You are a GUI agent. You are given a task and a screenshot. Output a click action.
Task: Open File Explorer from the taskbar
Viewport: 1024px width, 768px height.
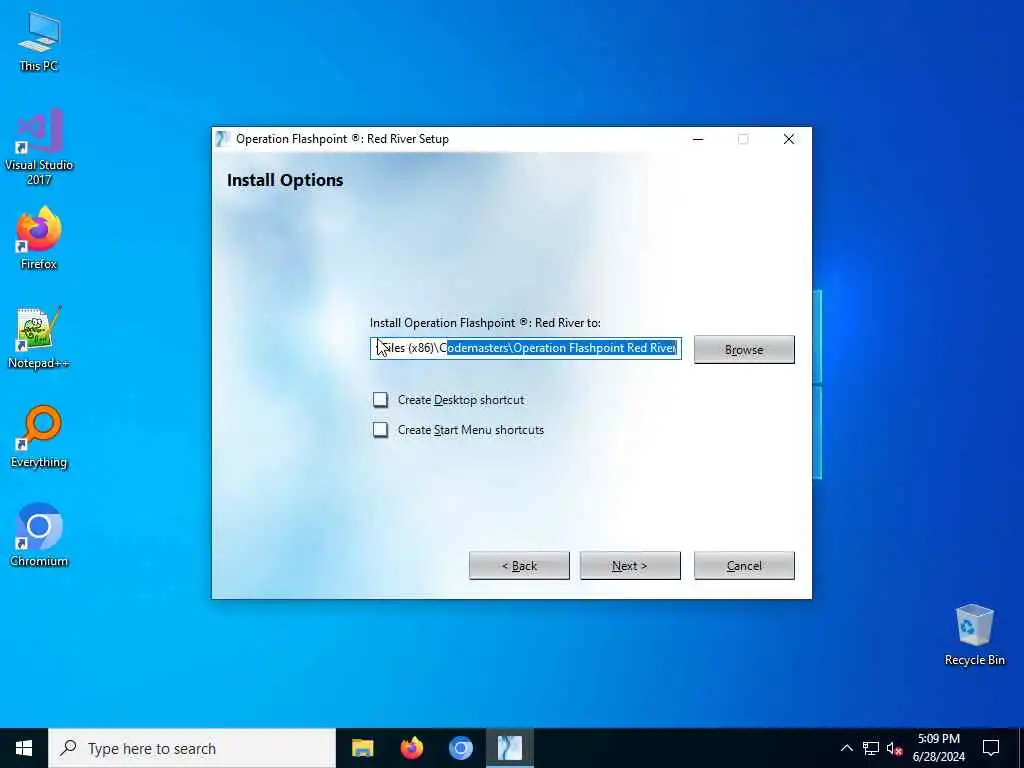tap(362, 748)
